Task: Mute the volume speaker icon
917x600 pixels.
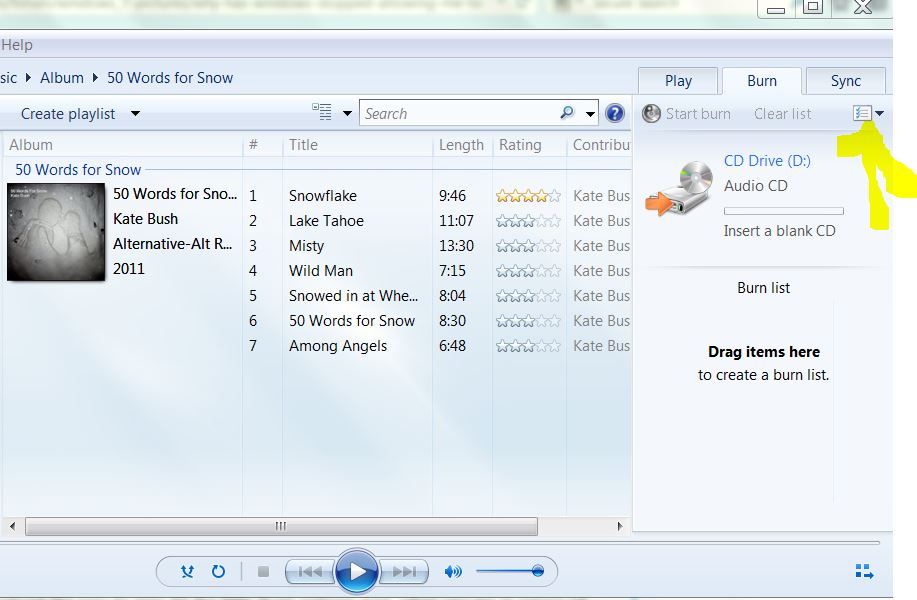Action: (x=453, y=571)
